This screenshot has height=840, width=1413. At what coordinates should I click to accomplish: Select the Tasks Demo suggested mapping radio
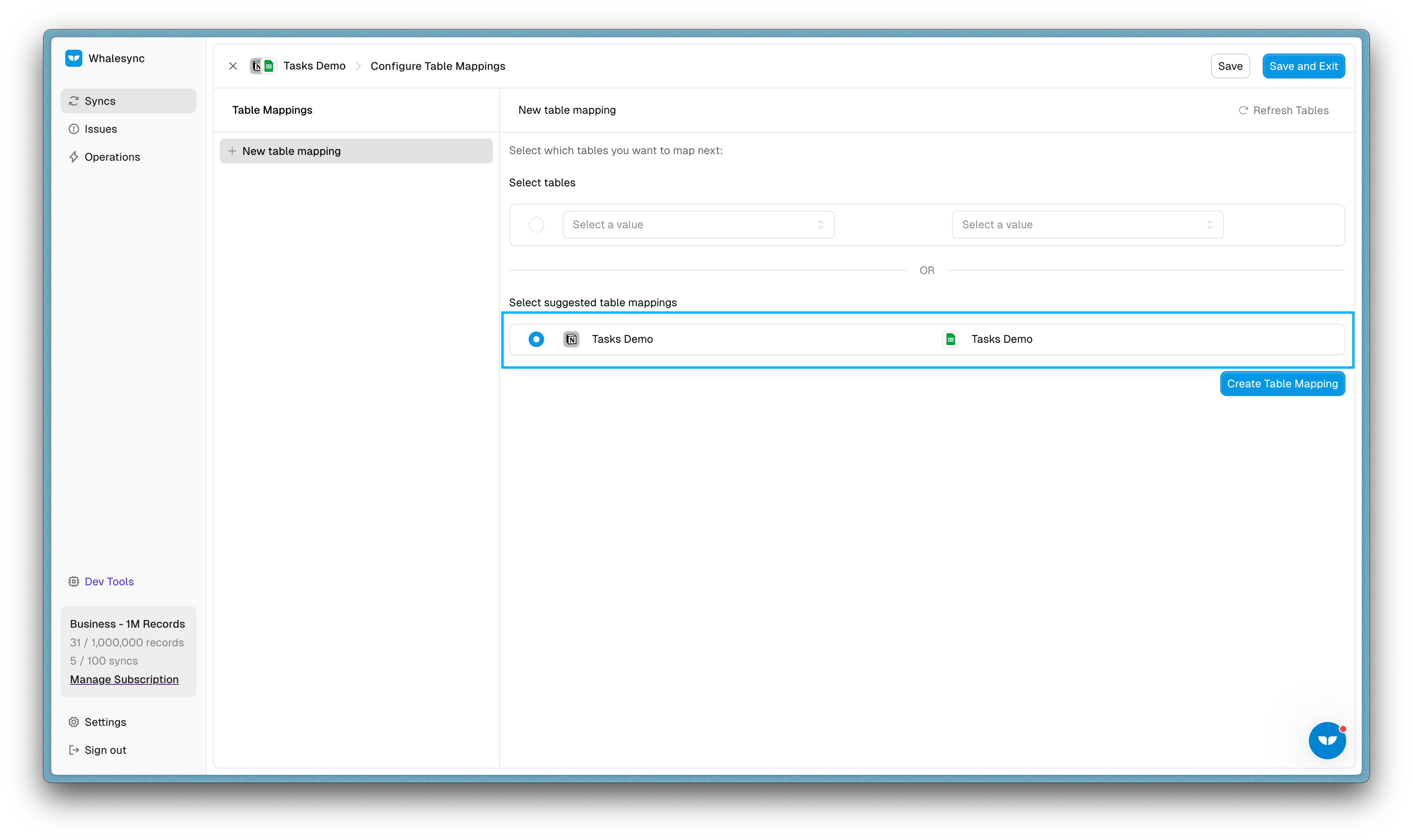tap(536, 339)
